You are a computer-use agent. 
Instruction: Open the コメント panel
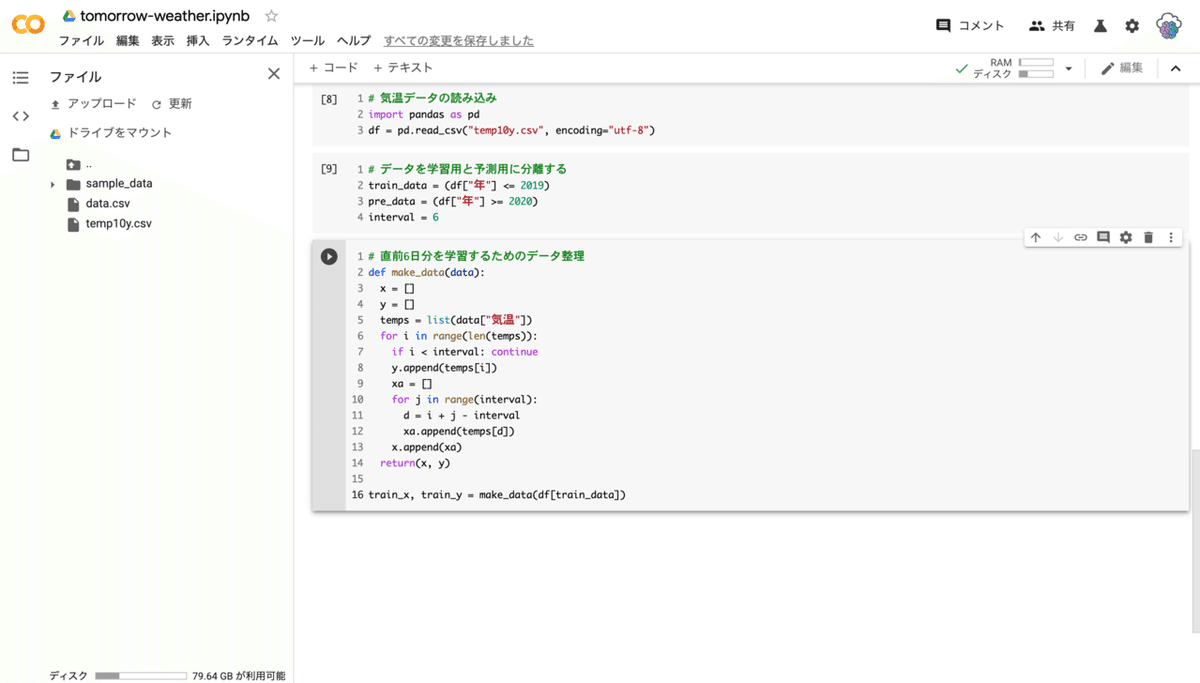pos(970,26)
